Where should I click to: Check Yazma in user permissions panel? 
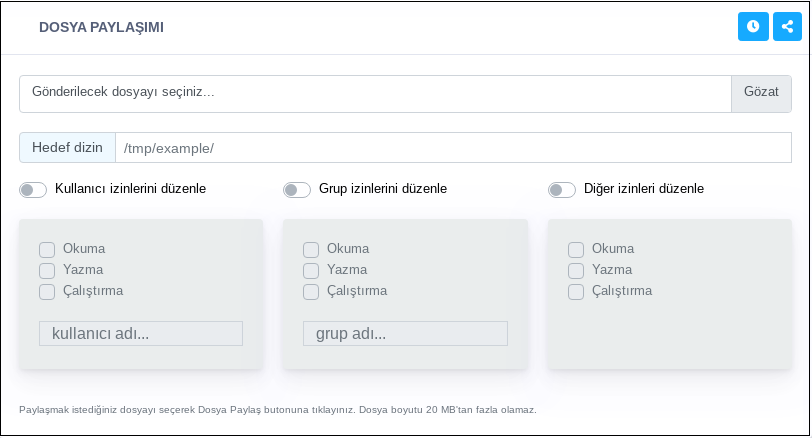[x=47, y=270]
